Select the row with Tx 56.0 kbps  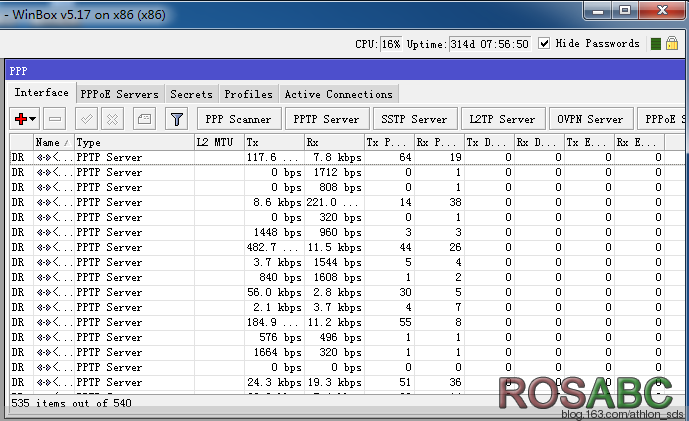(x=347, y=292)
